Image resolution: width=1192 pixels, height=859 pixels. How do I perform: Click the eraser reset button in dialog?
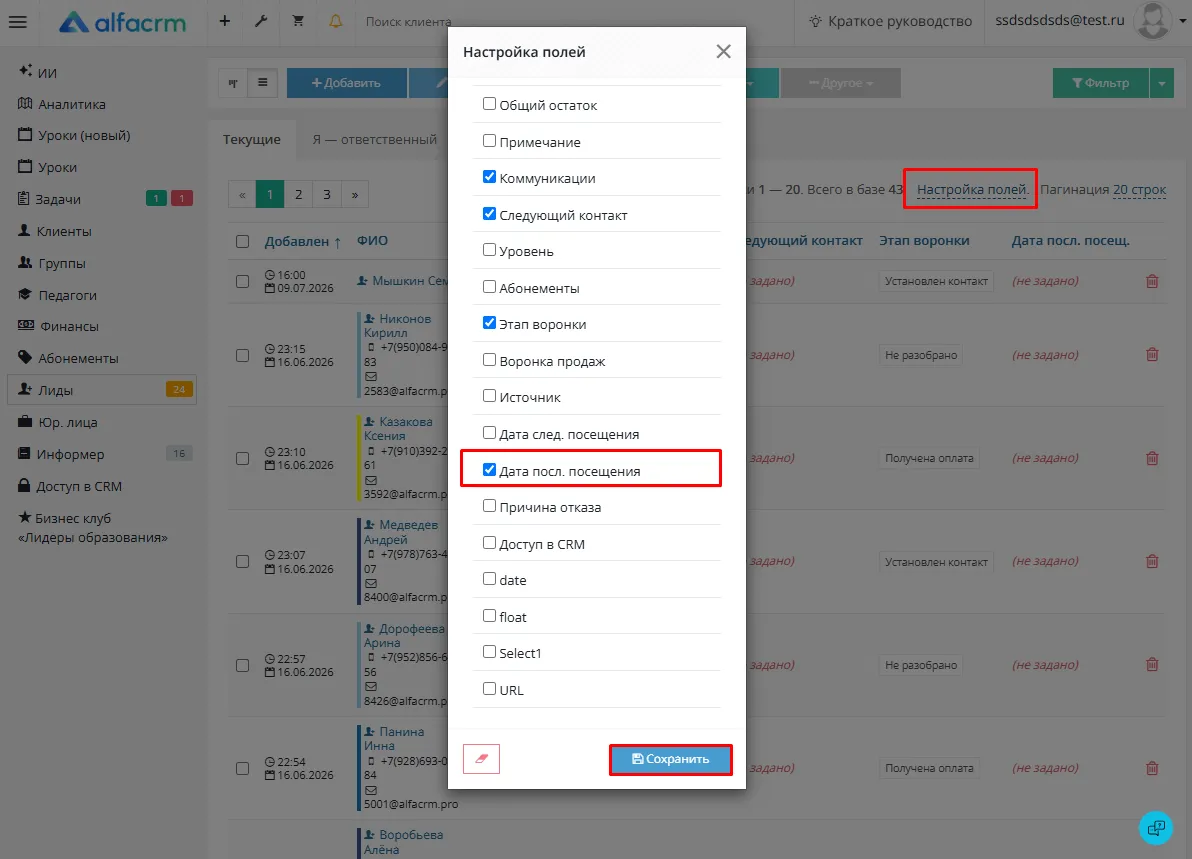pyautogui.click(x=481, y=759)
